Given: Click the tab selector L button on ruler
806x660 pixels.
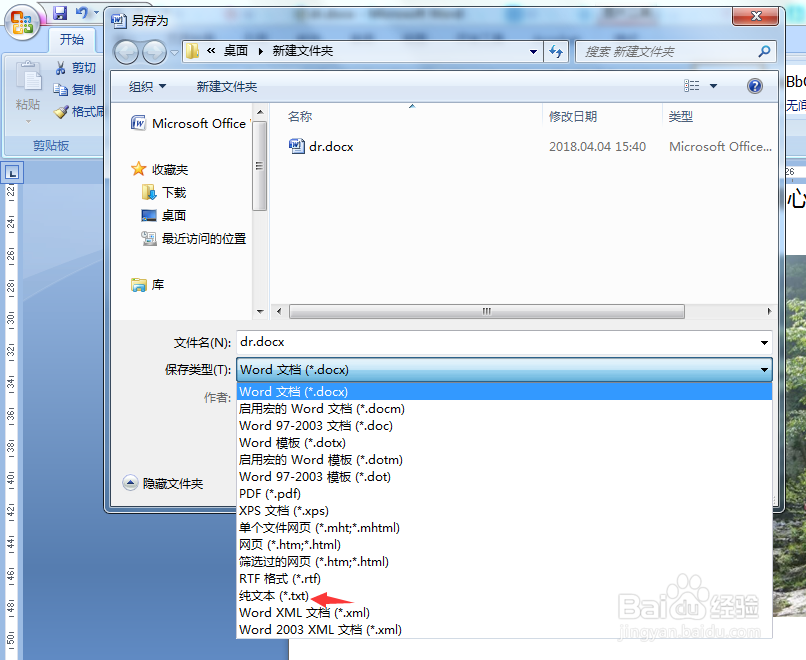Looking at the screenshot, I should 12,173.
